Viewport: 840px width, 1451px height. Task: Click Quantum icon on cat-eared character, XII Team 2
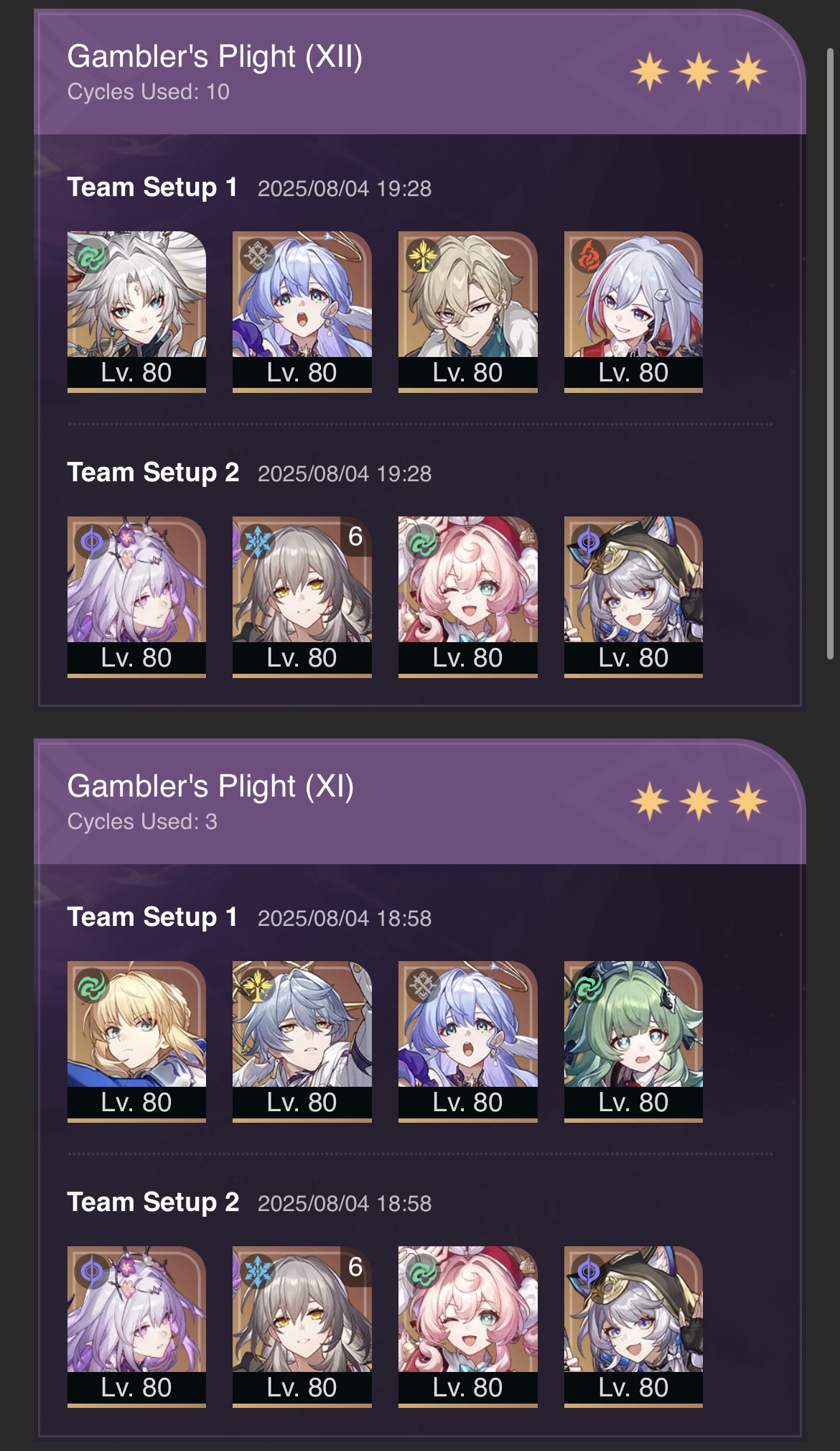click(x=588, y=541)
